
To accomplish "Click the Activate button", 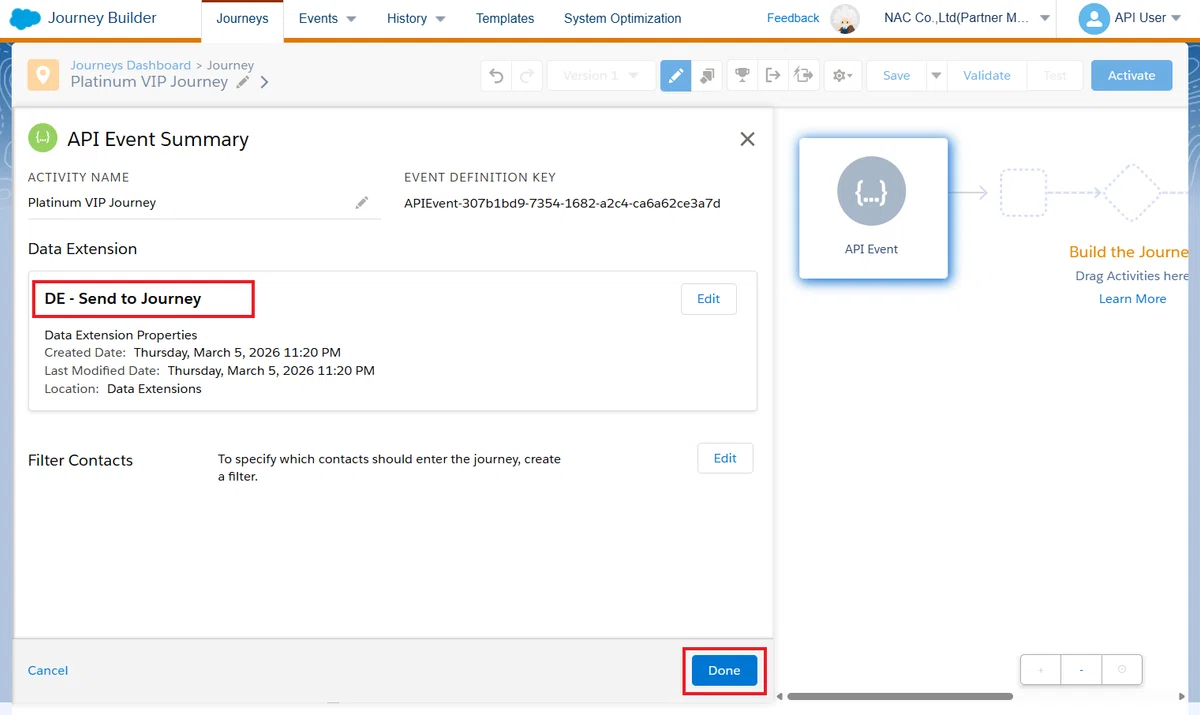I will pyautogui.click(x=1132, y=76).
